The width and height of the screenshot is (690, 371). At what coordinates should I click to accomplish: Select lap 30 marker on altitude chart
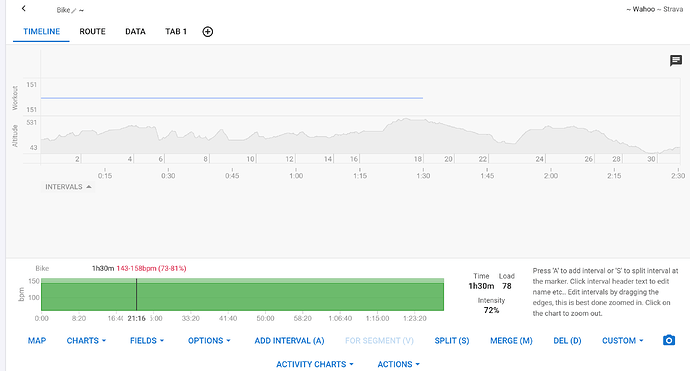coord(651,159)
